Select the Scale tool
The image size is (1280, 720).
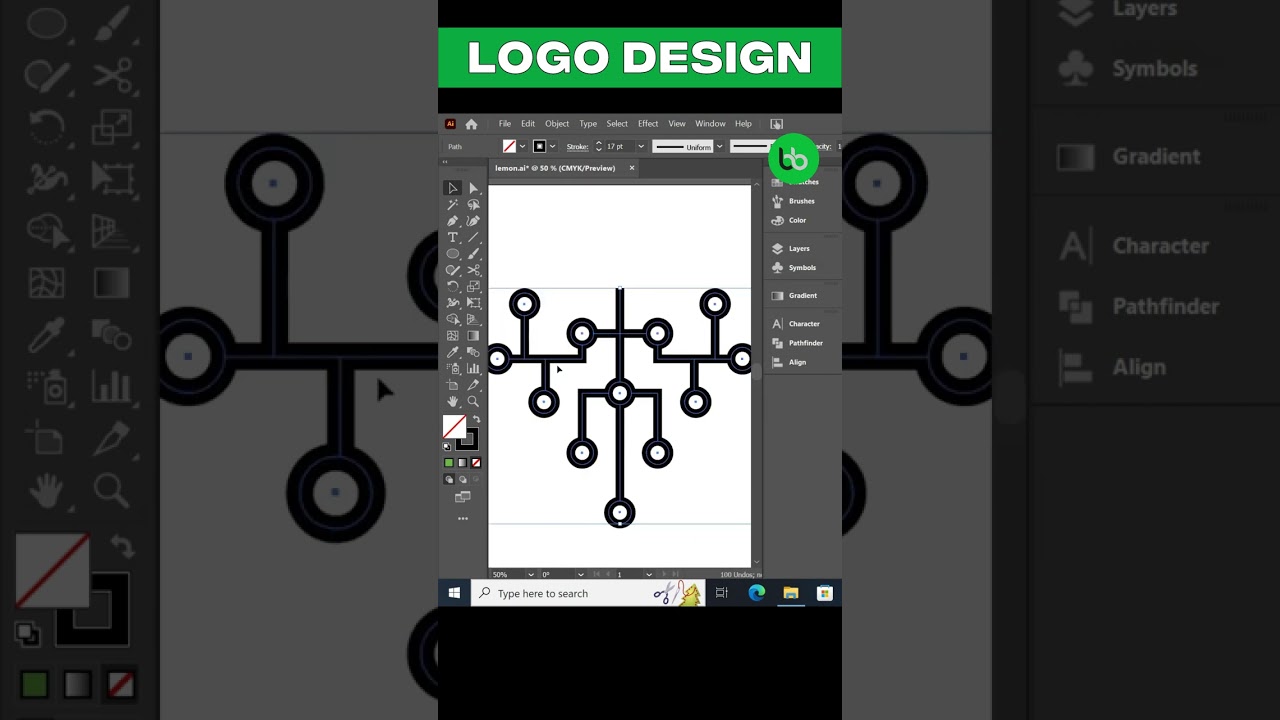tap(473, 286)
